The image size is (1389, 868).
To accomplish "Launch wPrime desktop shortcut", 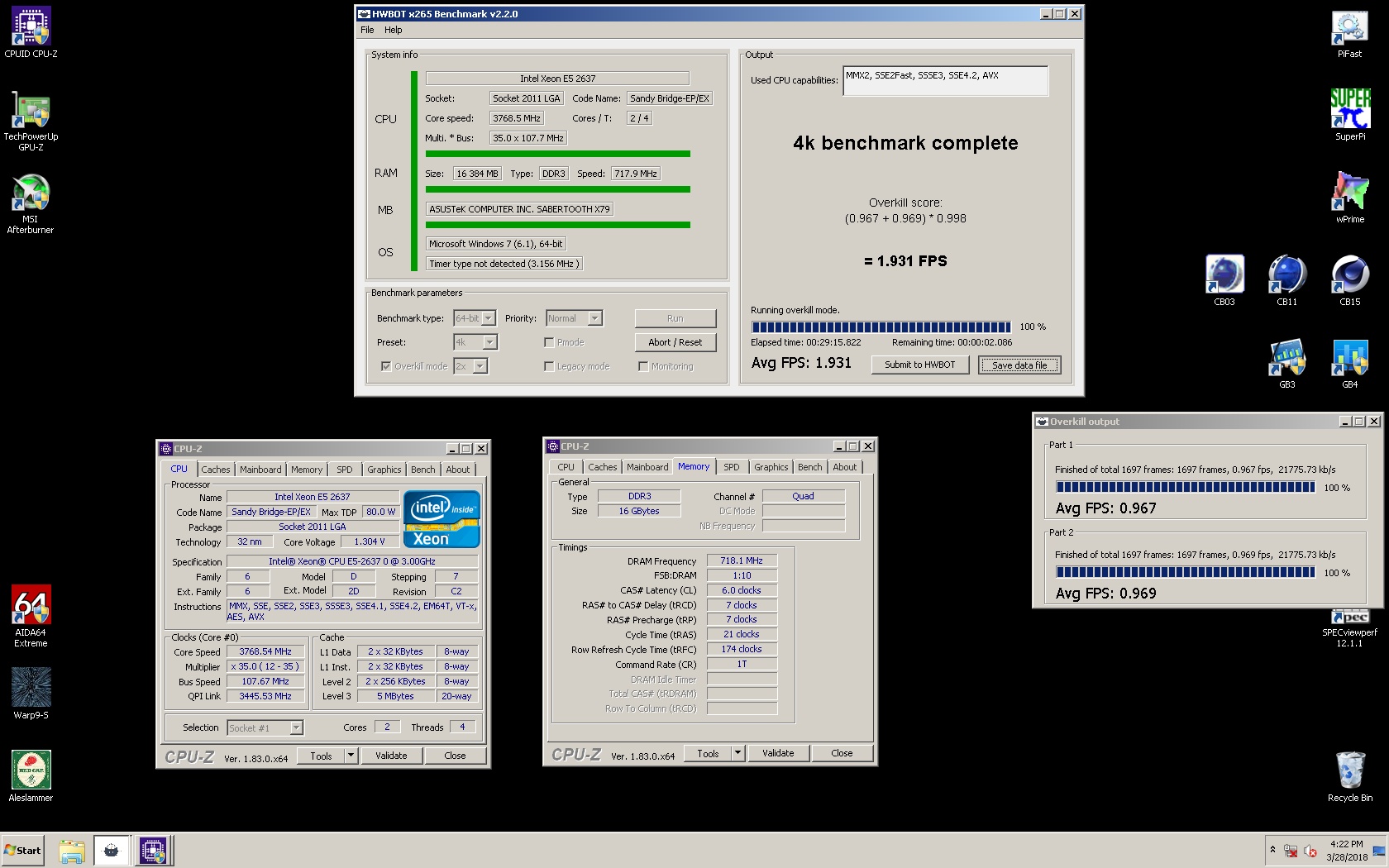I will [x=1349, y=197].
